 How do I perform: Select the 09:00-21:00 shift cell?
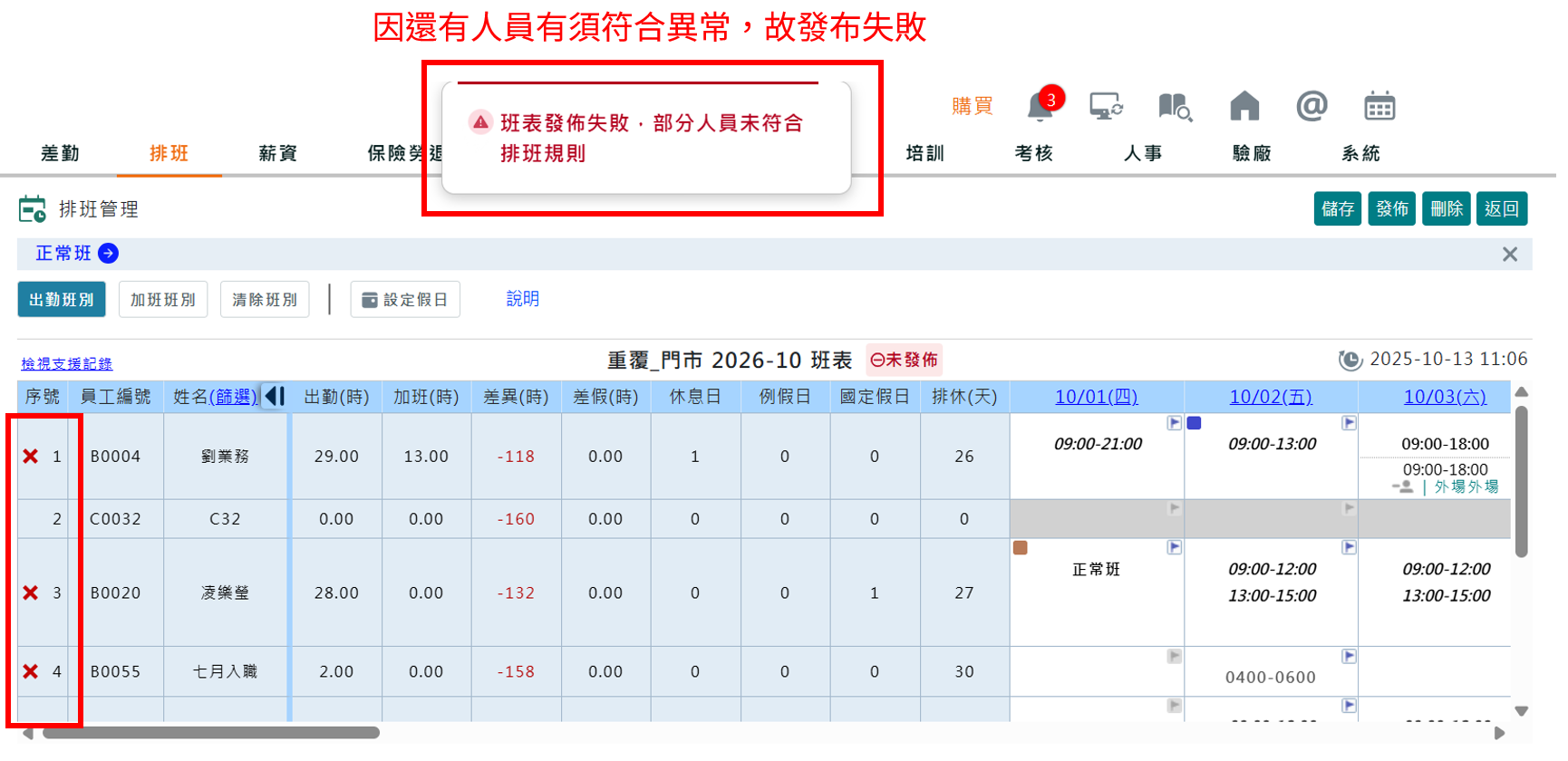pyautogui.click(x=1099, y=444)
